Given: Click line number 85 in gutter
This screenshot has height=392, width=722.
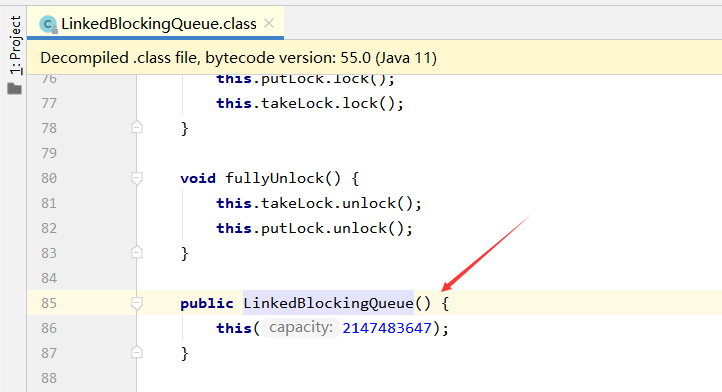Looking at the screenshot, I should (49, 303).
